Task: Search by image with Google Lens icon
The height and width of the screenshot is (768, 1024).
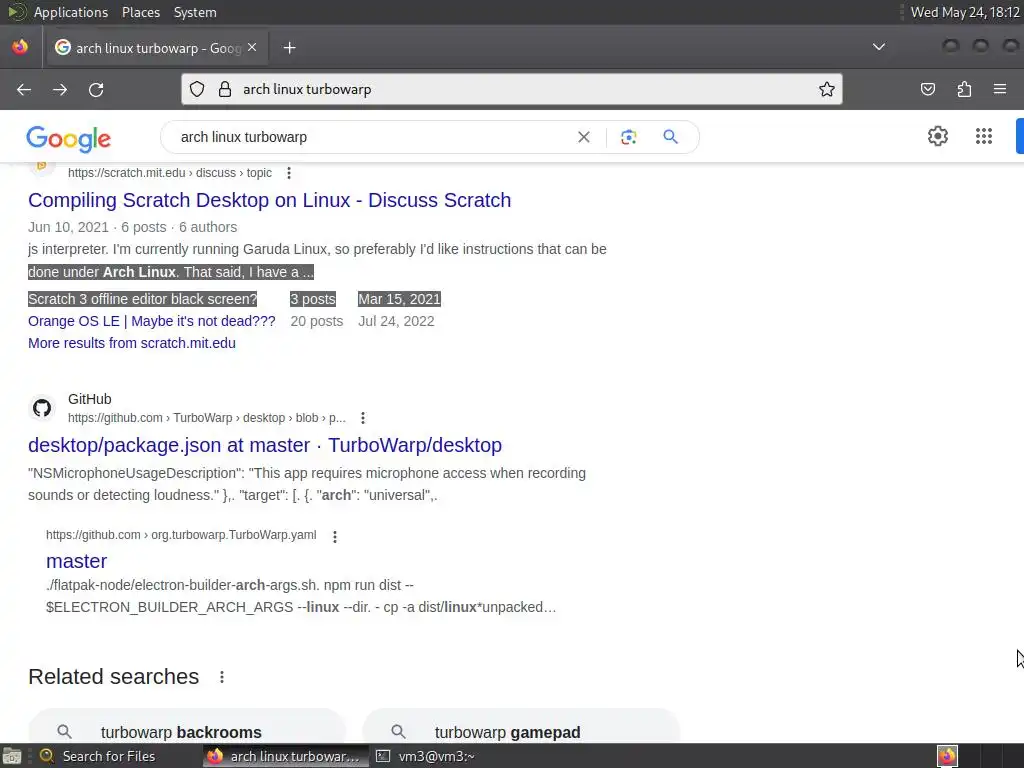Action: tap(628, 137)
